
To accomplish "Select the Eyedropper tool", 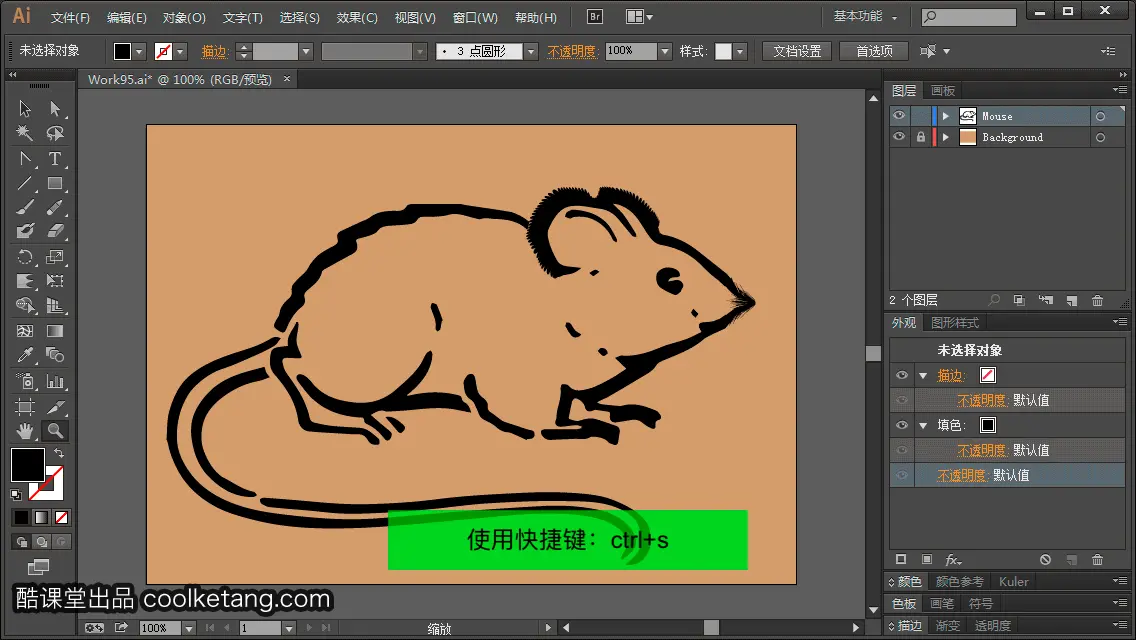I will tap(25, 355).
